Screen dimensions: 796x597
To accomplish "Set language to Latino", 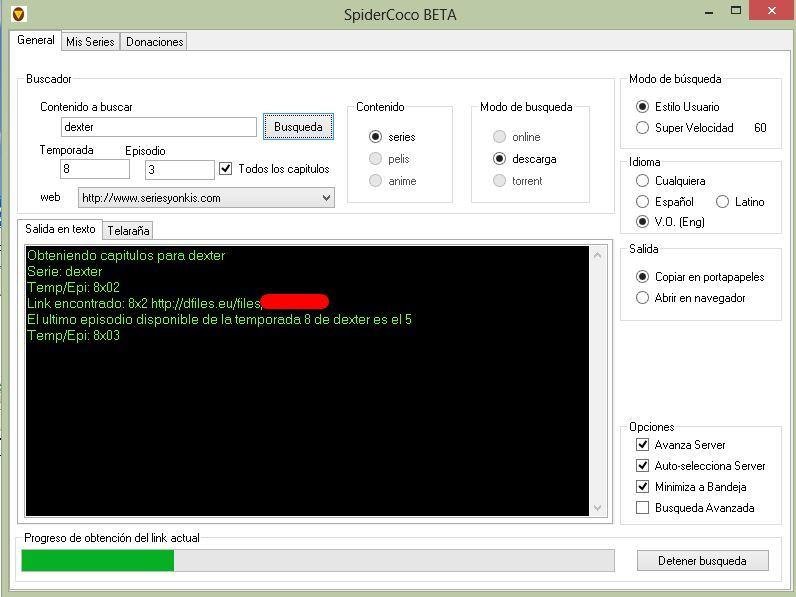I will (x=722, y=202).
